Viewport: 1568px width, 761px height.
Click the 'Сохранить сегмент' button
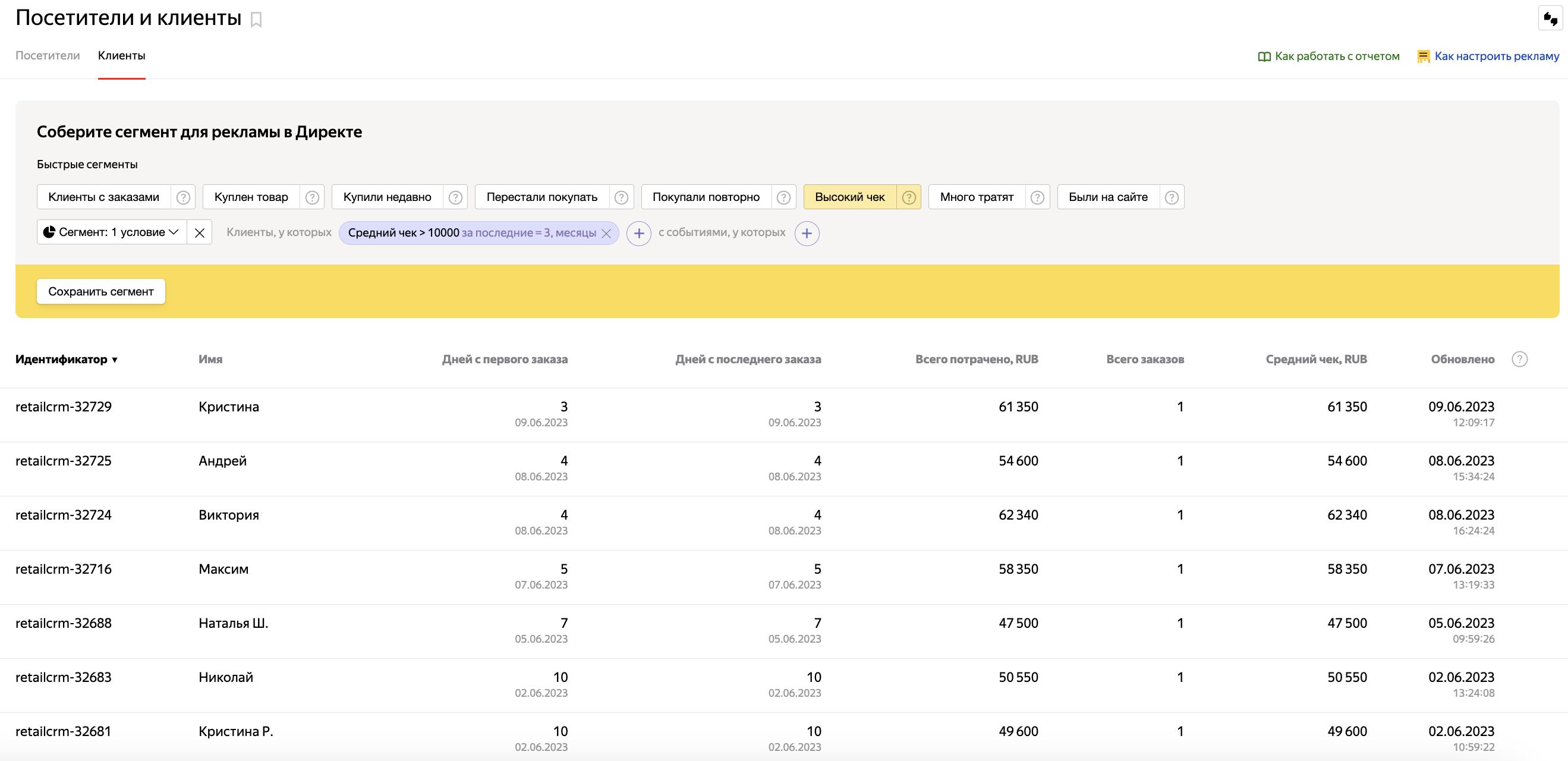(x=101, y=291)
